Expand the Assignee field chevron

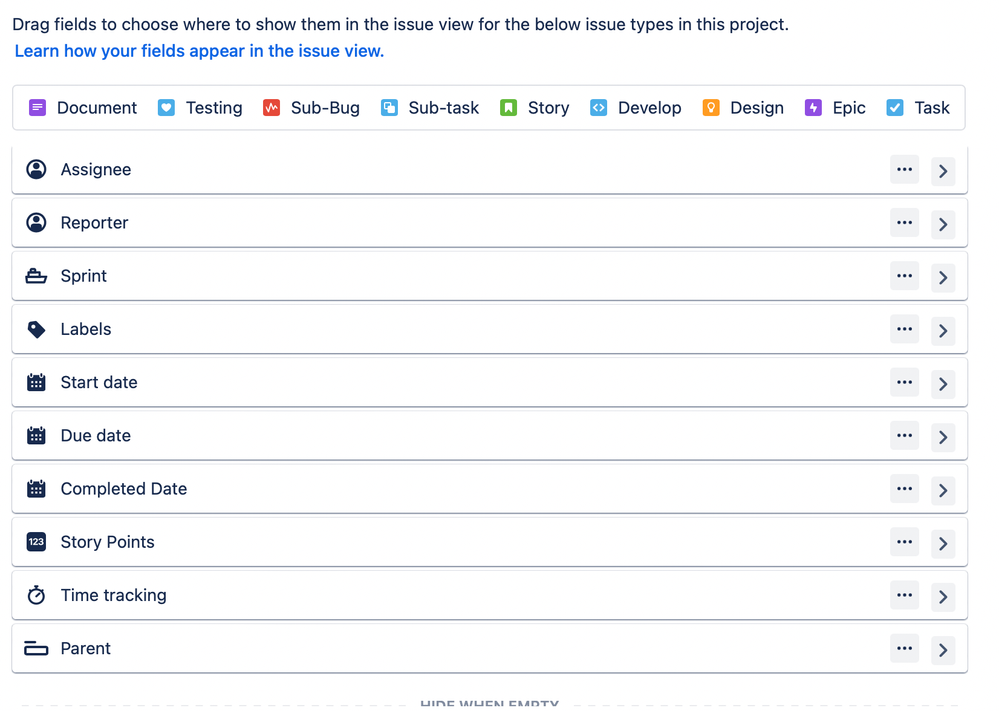[943, 171]
